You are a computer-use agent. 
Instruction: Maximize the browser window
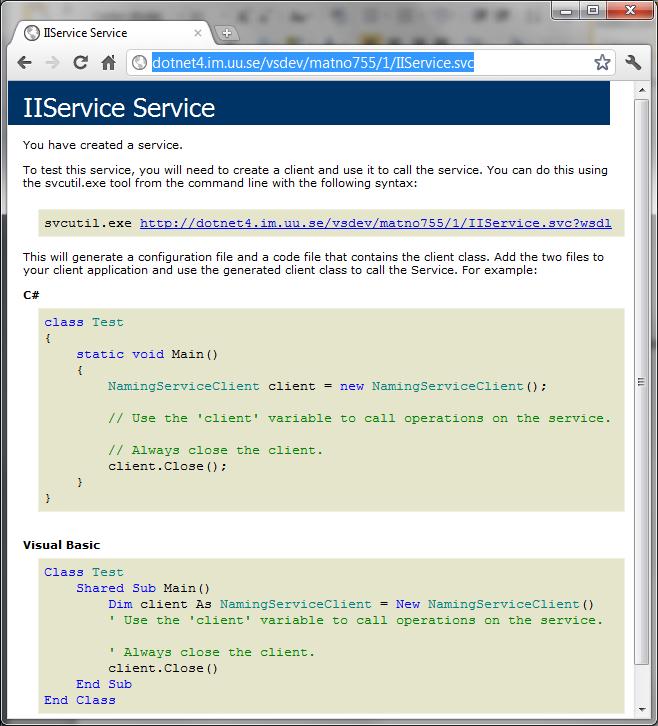coord(593,10)
